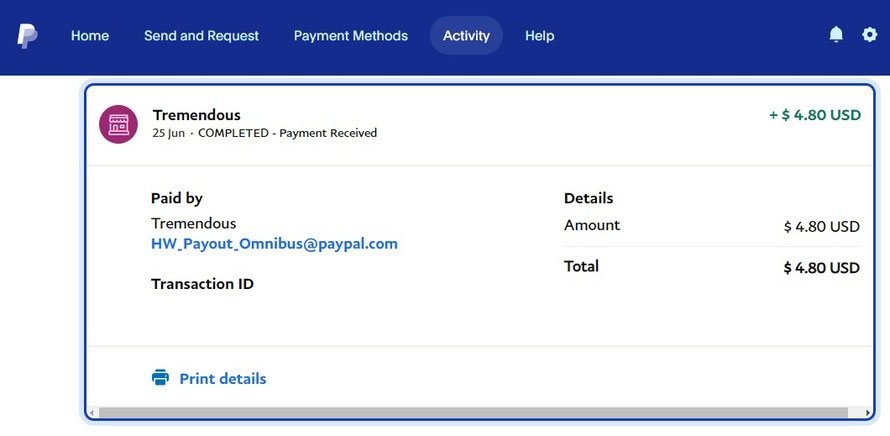The width and height of the screenshot is (890, 436).
Task: Click the printer icon
Action: click(x=161, y=378)
